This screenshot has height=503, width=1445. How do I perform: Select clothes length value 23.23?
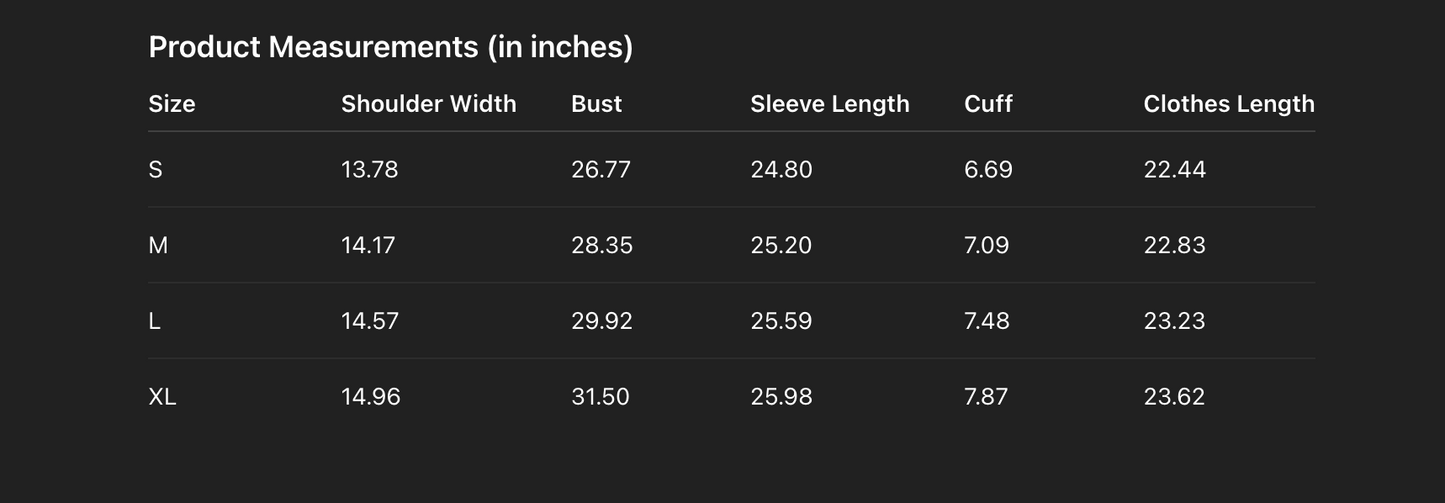[x=1174, y=321]
